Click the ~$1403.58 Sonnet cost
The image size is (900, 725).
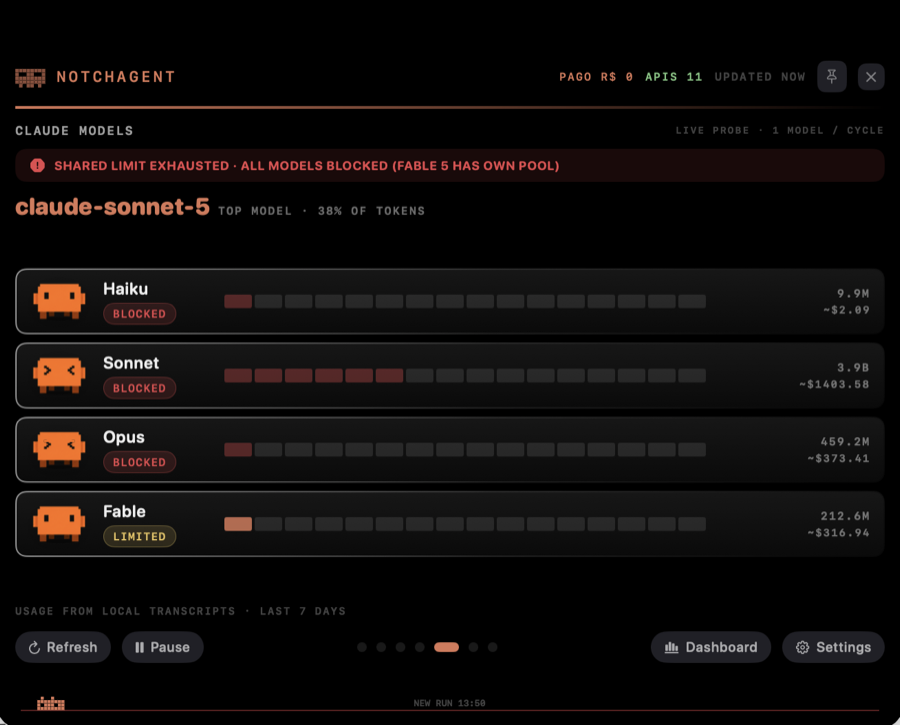(x=834, y=384)
